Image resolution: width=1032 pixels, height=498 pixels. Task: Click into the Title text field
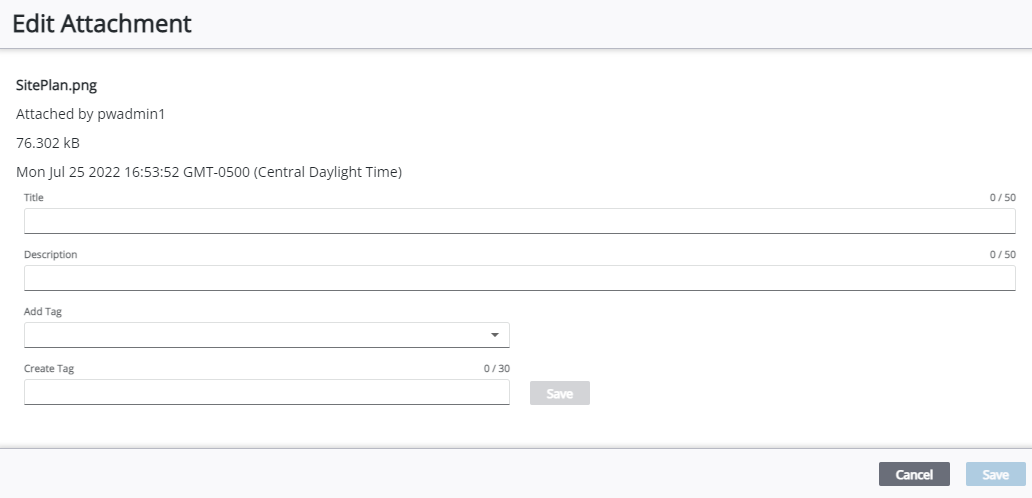click(x=519, y=221)
